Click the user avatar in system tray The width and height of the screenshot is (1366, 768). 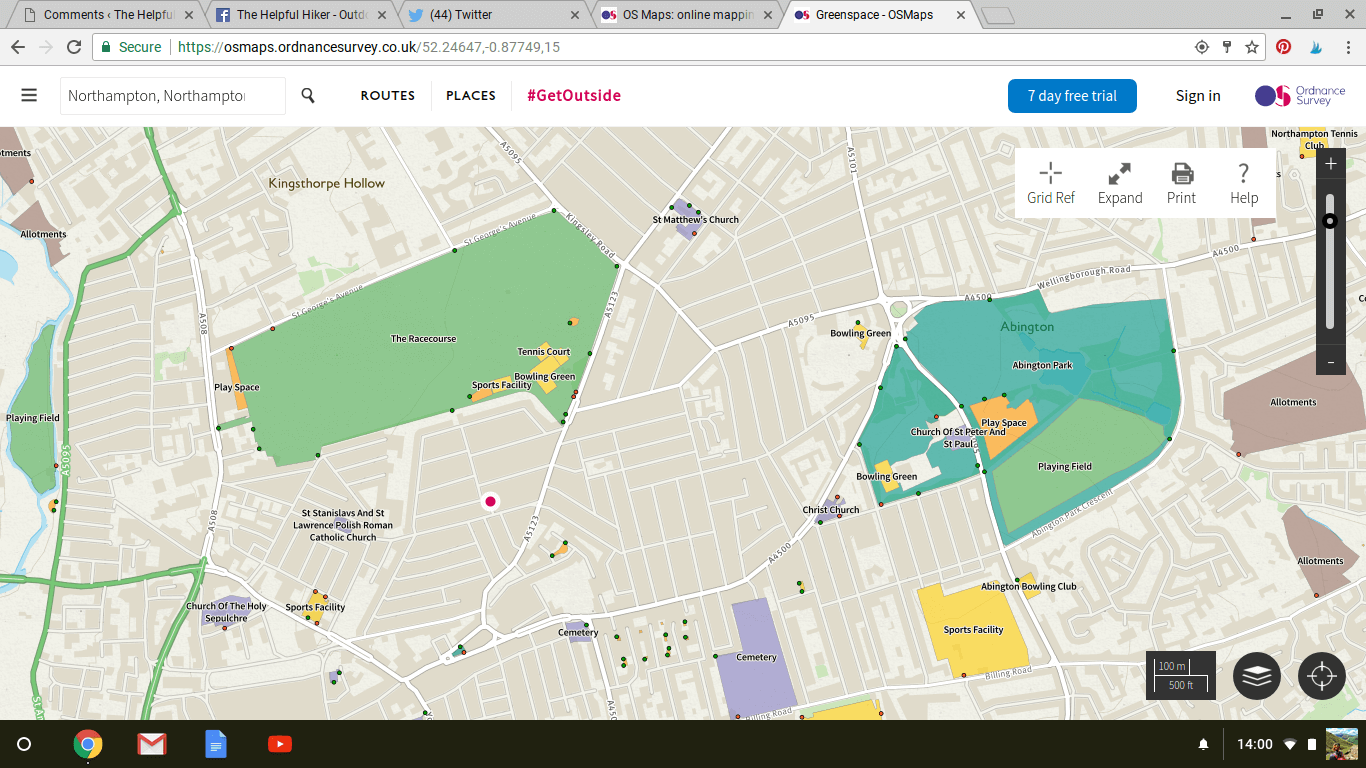click(x=1341, y=744)
